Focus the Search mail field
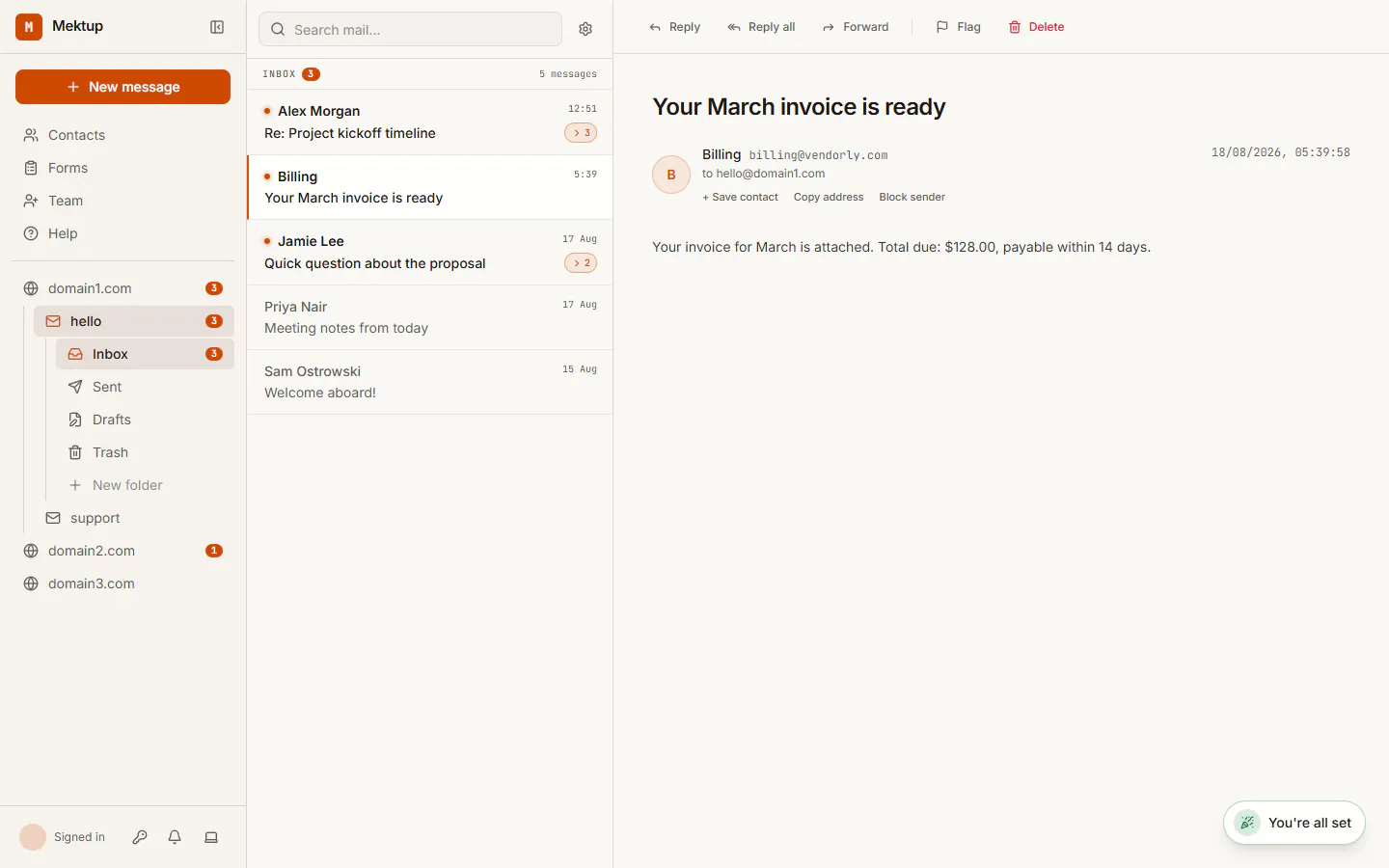Screen dimensions: 1389x868 pos(410,29)
